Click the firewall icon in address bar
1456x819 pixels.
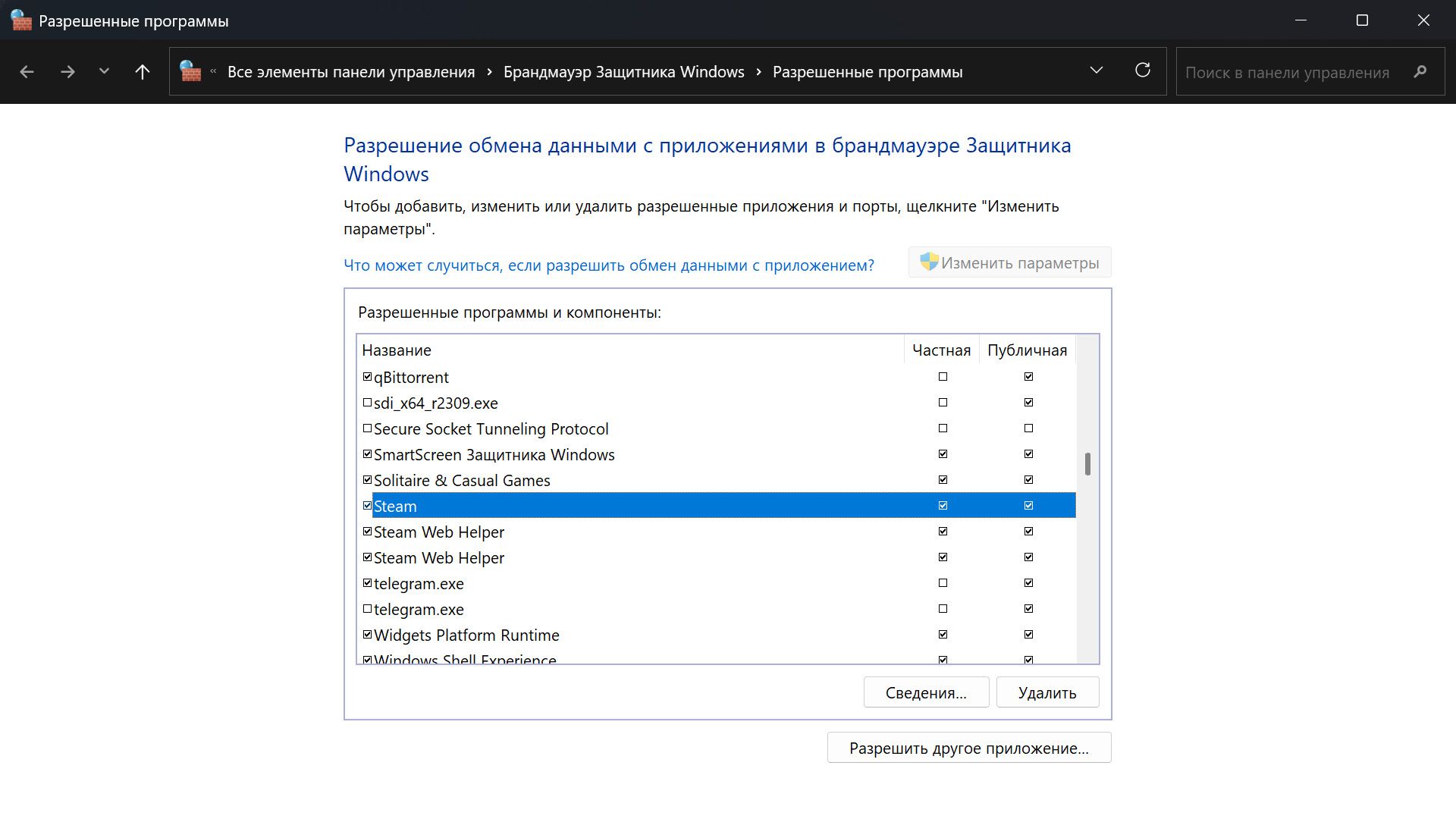(190, 71)
